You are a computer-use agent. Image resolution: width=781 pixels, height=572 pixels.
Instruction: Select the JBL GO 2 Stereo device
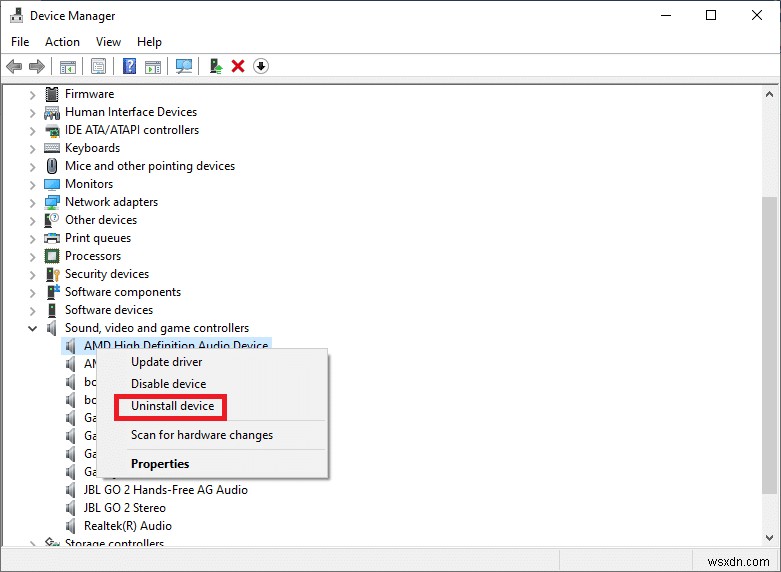pyautogui.click(x=125, y=508)
